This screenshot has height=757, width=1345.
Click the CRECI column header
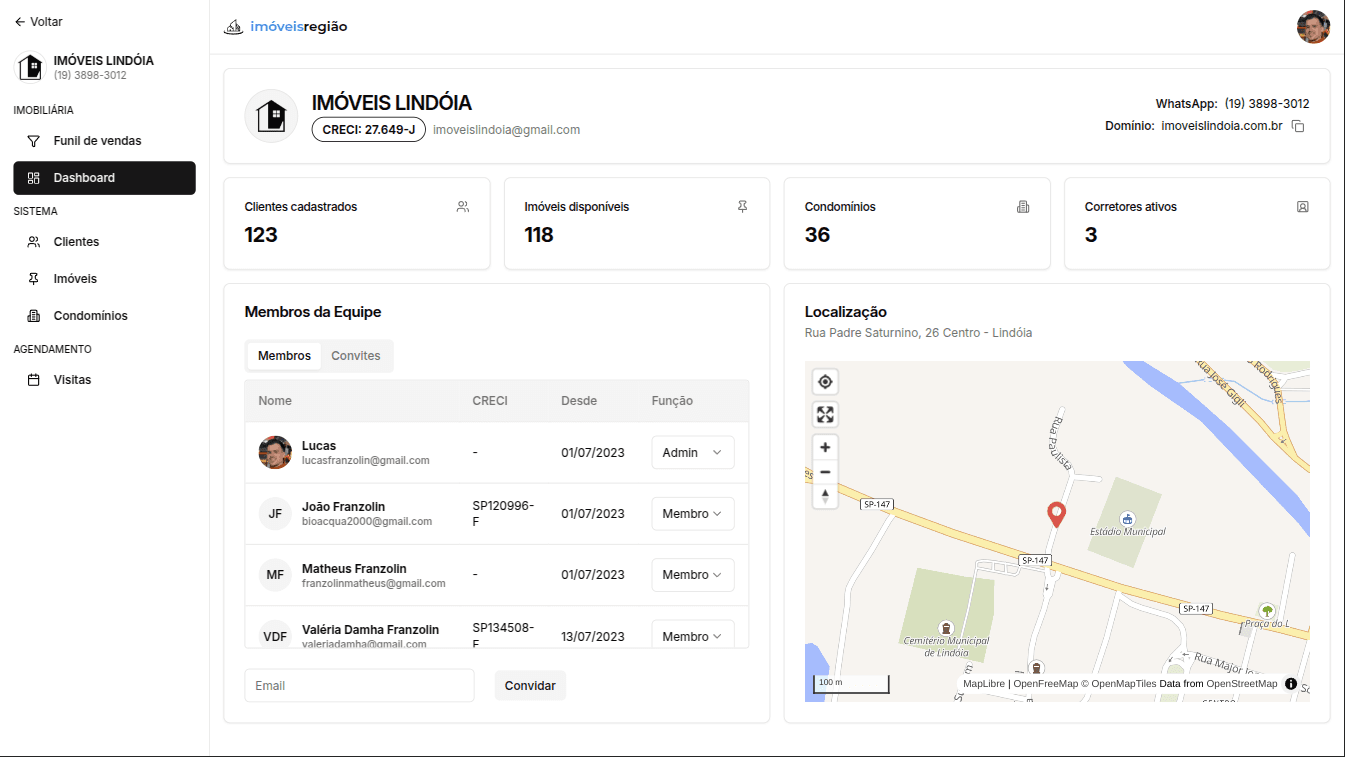(x=490, y=401)
